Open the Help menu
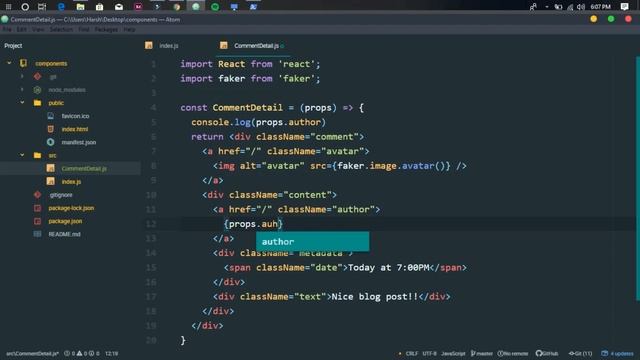 click(129, 29)
